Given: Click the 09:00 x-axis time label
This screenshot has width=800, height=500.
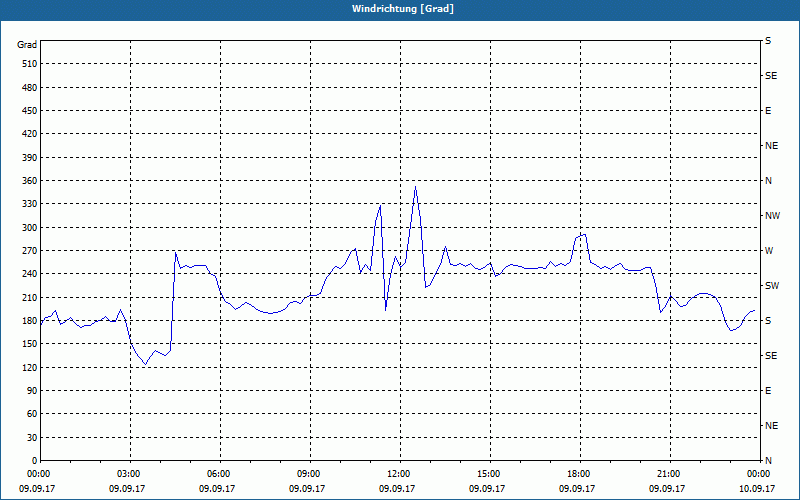Looking at the screenshot, I should click(x=308, y=474).
